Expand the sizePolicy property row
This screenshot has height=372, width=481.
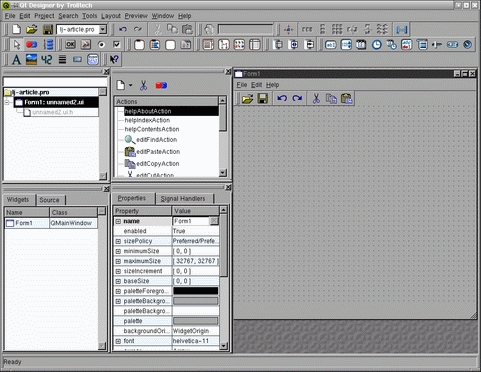coord(118,241)
